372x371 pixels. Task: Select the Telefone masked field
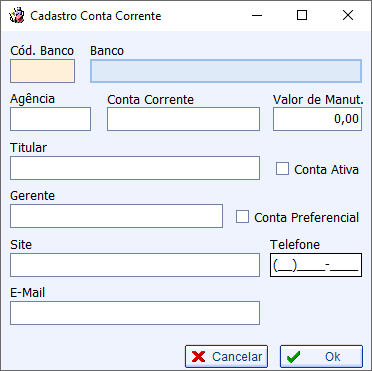point(316,265)
